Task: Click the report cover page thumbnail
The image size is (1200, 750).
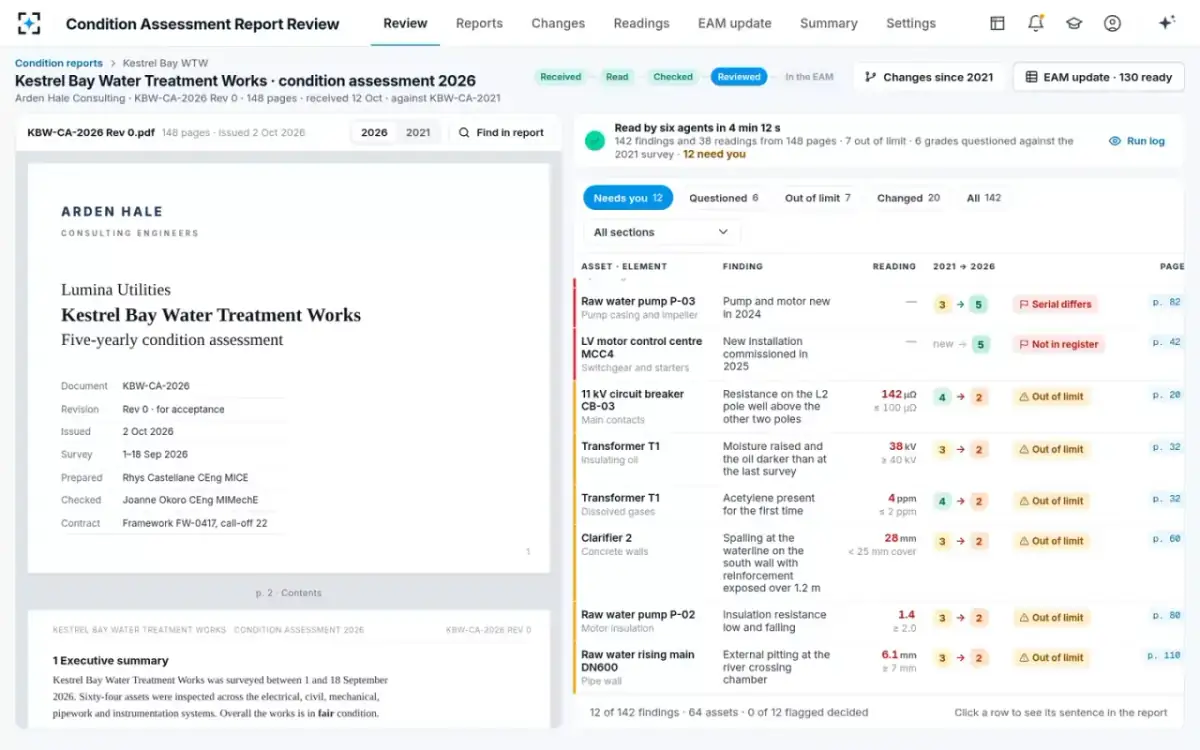Action: coord(289,368)
